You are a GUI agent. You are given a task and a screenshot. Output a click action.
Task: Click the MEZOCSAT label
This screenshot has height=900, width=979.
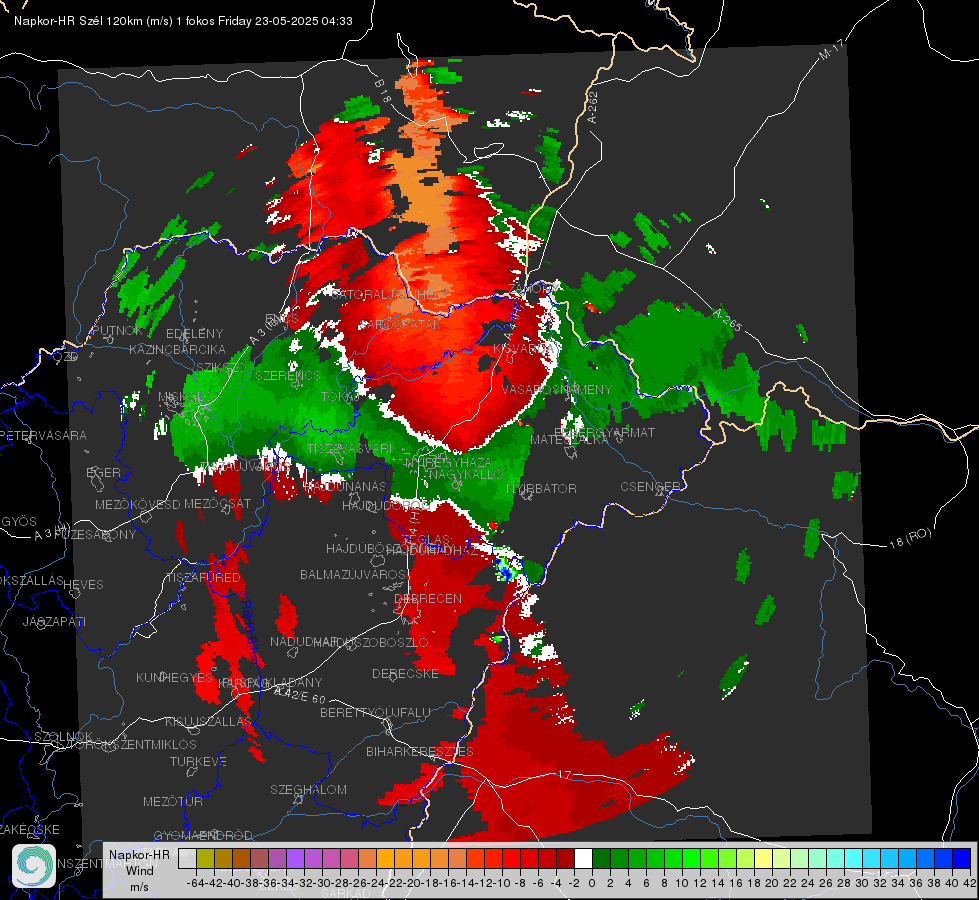(217, 503)
